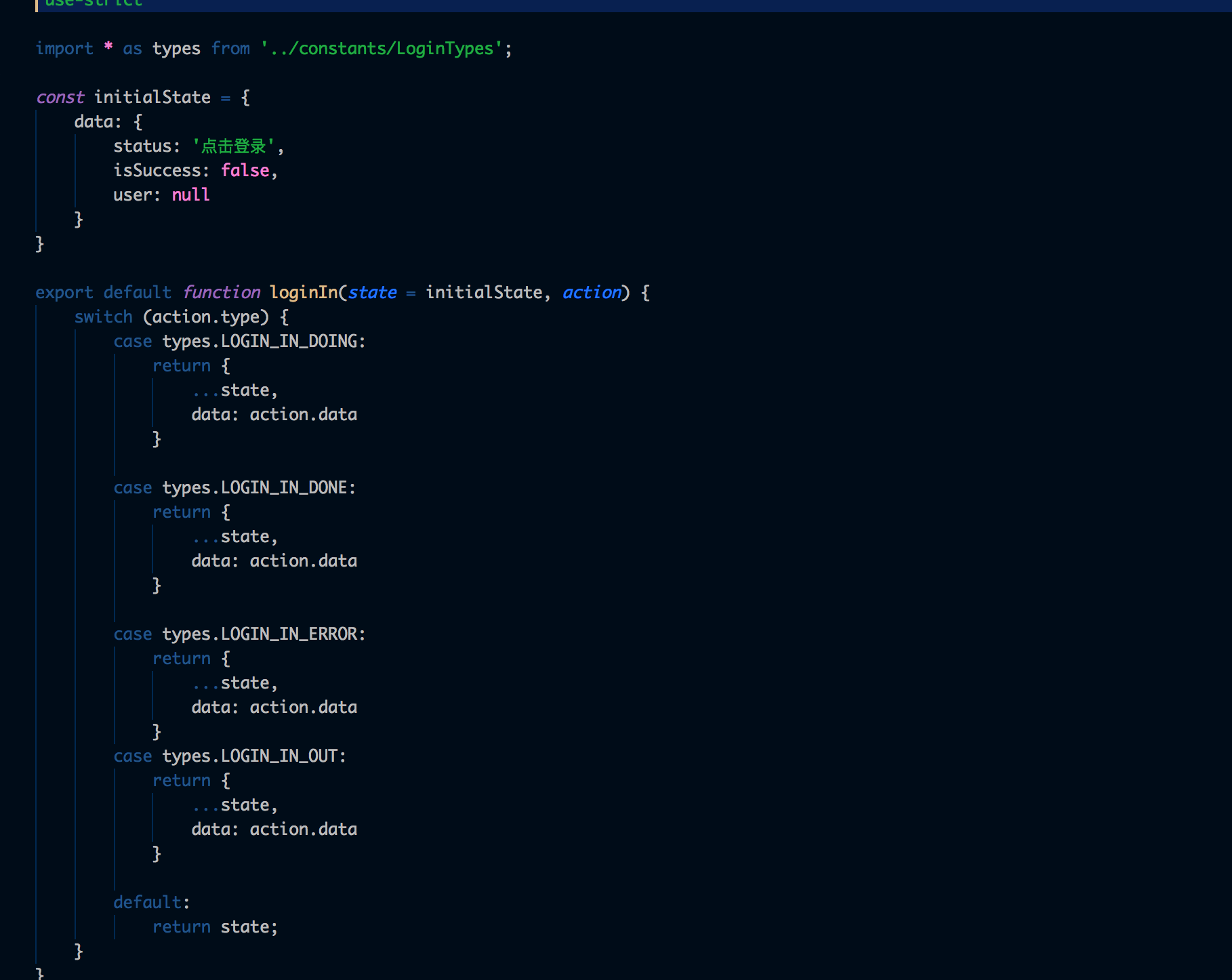Click the default keyword in switch

tap(148, 903)
